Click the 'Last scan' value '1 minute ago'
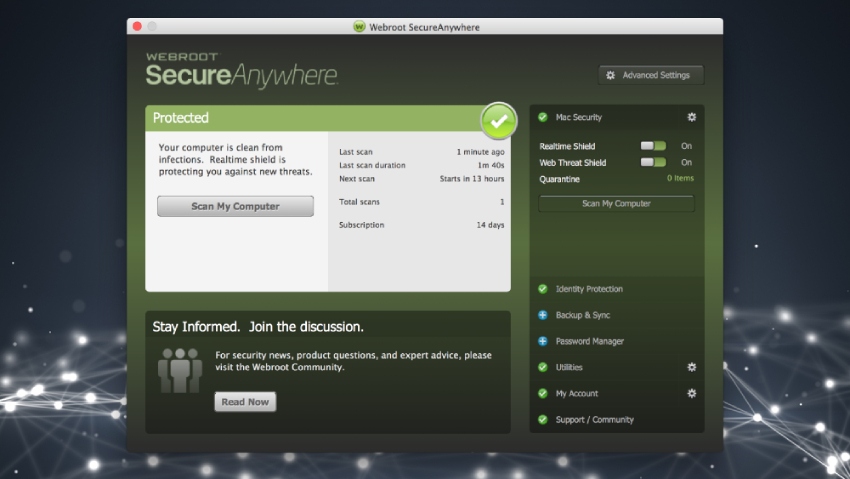This screenshot has height=479, width=850. coord(480,152)
